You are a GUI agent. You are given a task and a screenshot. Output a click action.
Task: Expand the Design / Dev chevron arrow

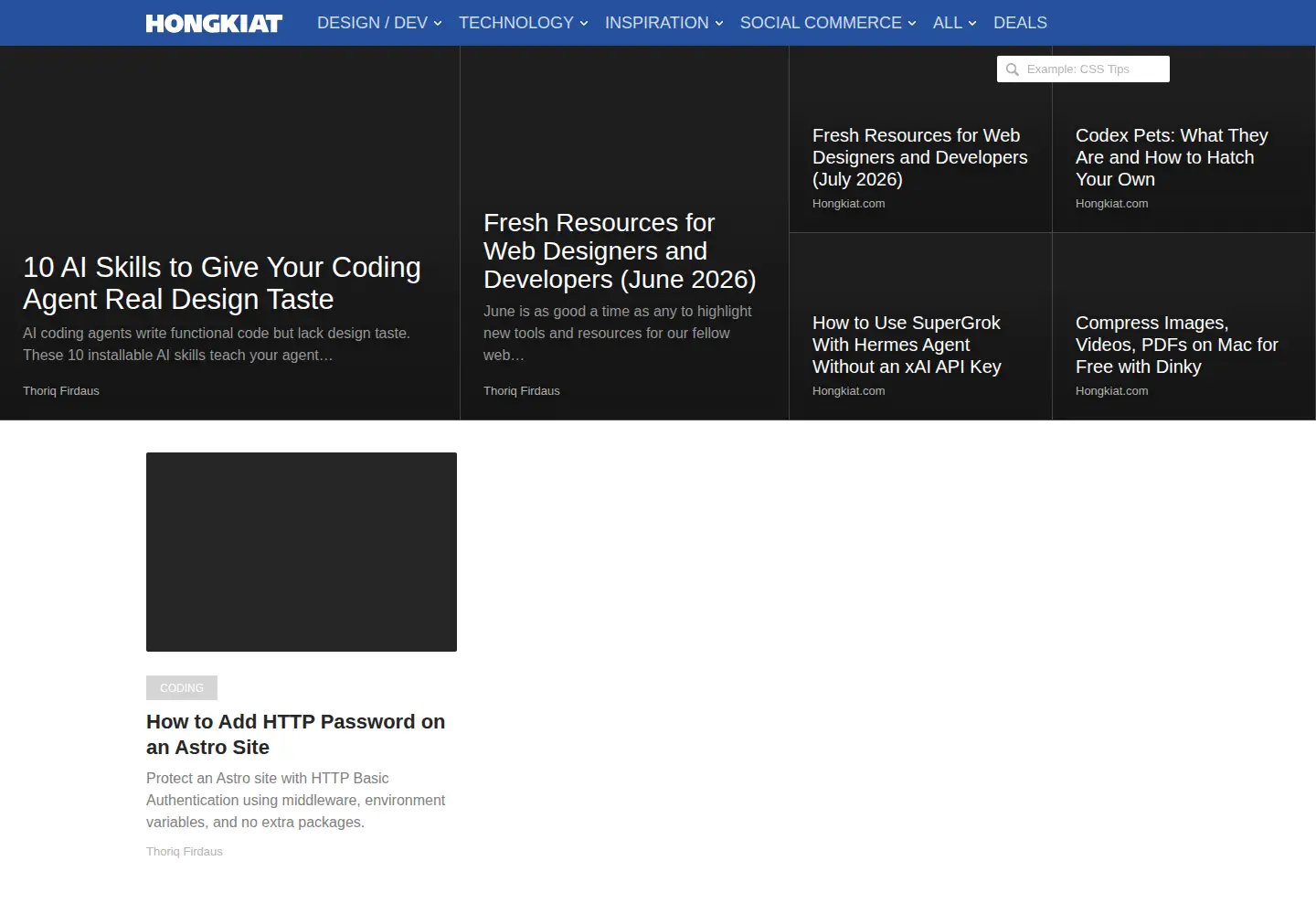coord(438,24)
